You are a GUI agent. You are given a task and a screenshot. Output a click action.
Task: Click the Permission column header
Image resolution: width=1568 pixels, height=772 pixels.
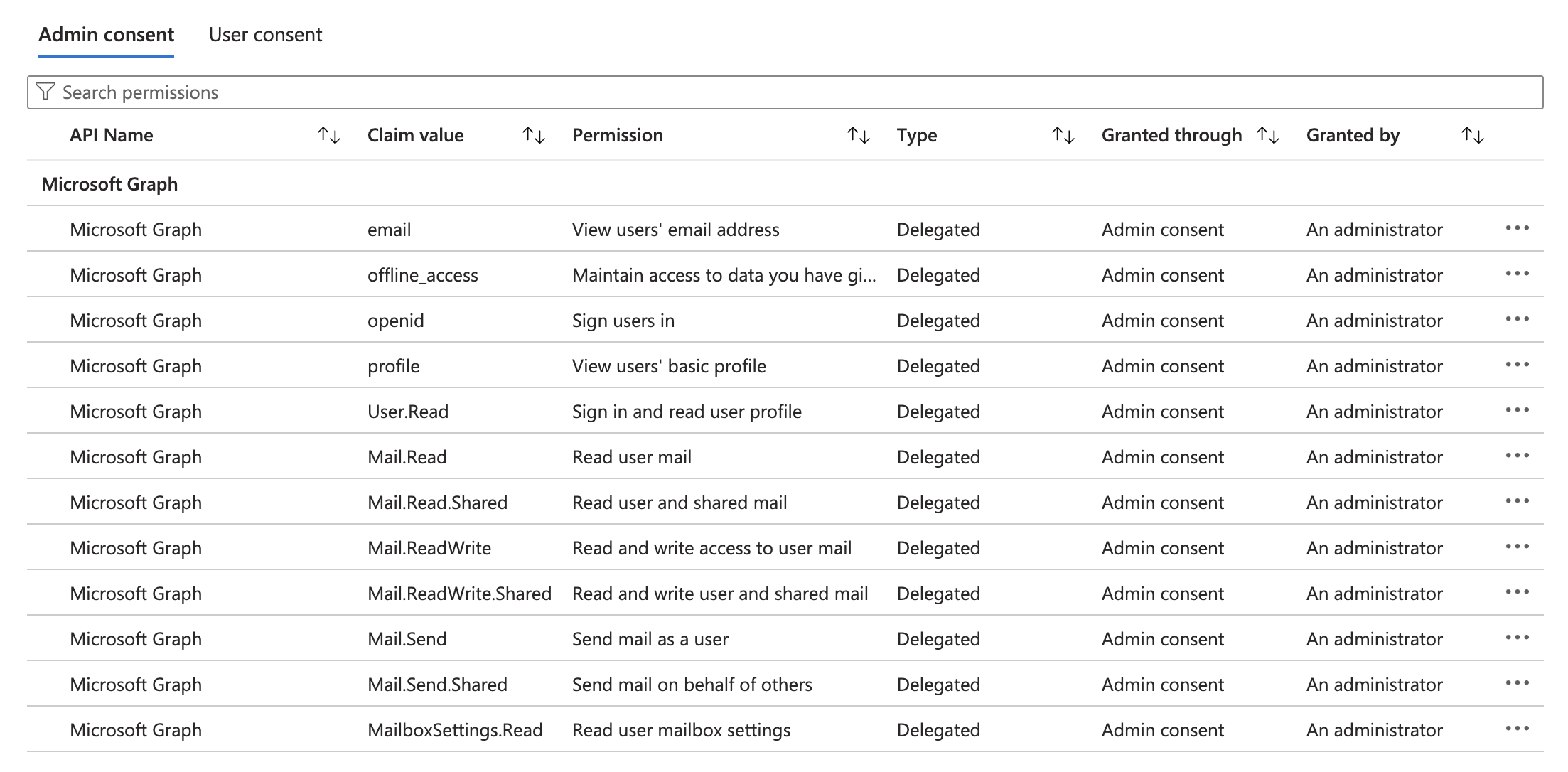coord(618,135)
